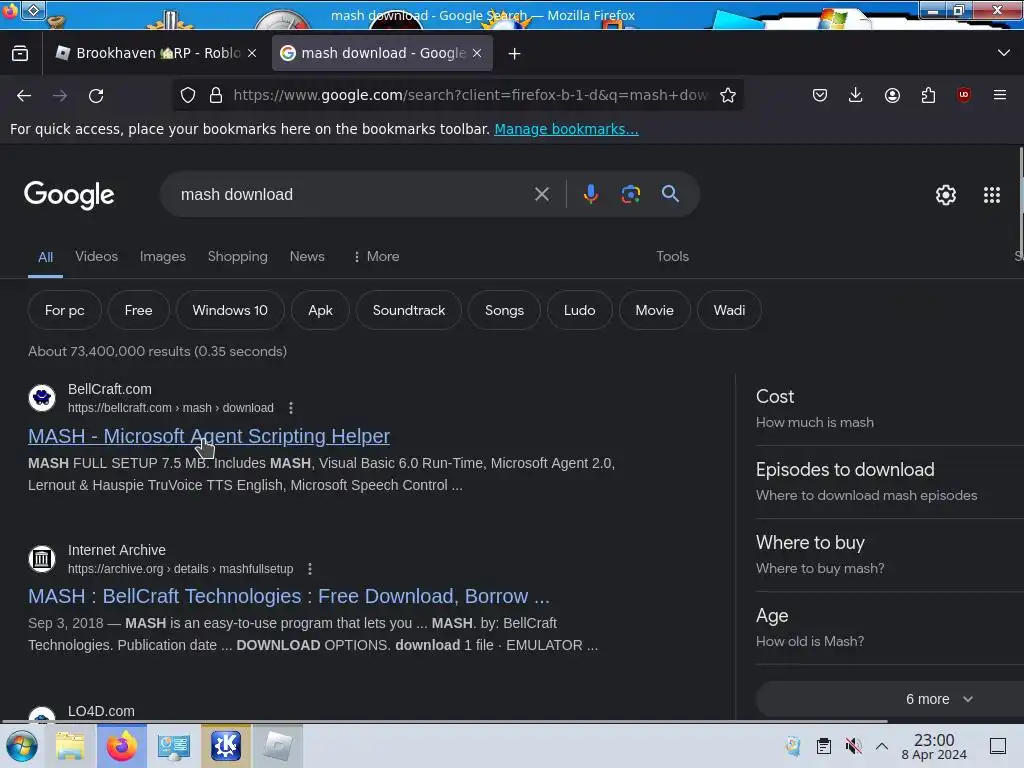Open the Firefox hamburger menu
The width and height of the screenshot is (1024, 768).
(1000, 95)
